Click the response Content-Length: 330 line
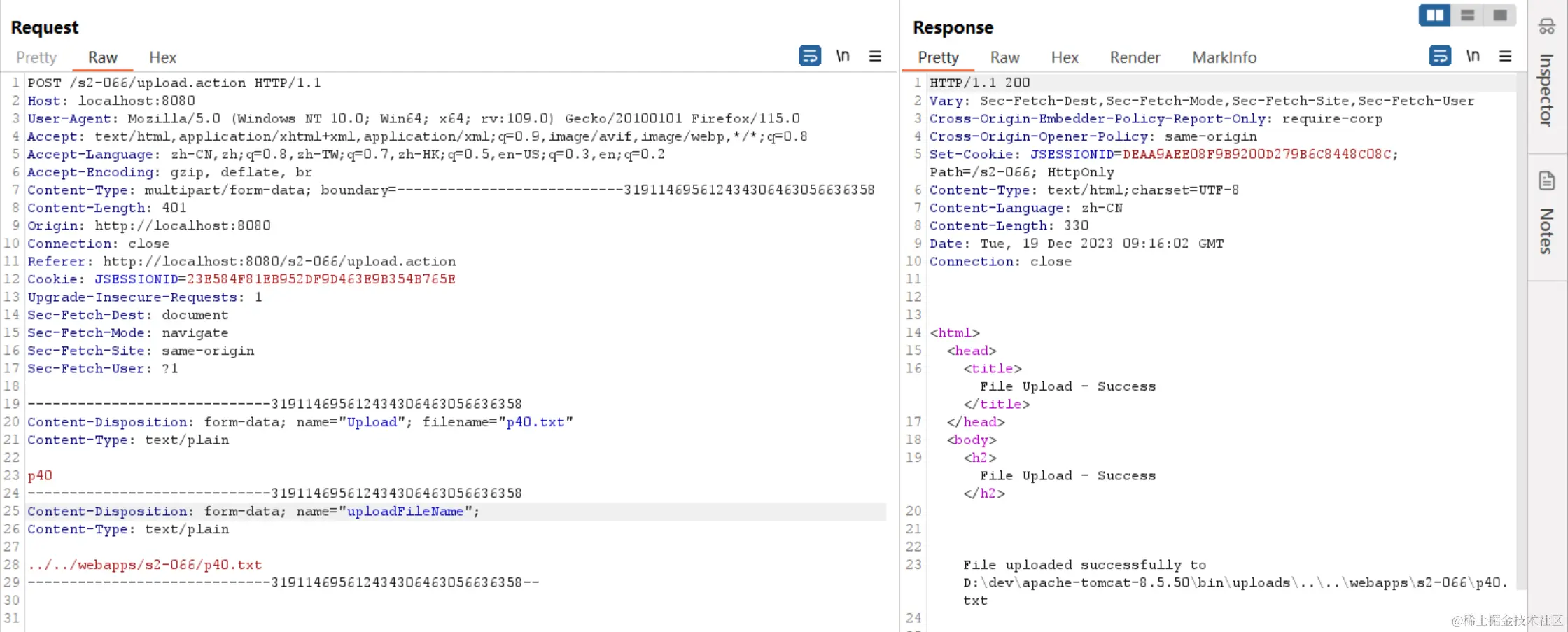The width and height of the screenshot is (1568, 632). [1009, 226]
